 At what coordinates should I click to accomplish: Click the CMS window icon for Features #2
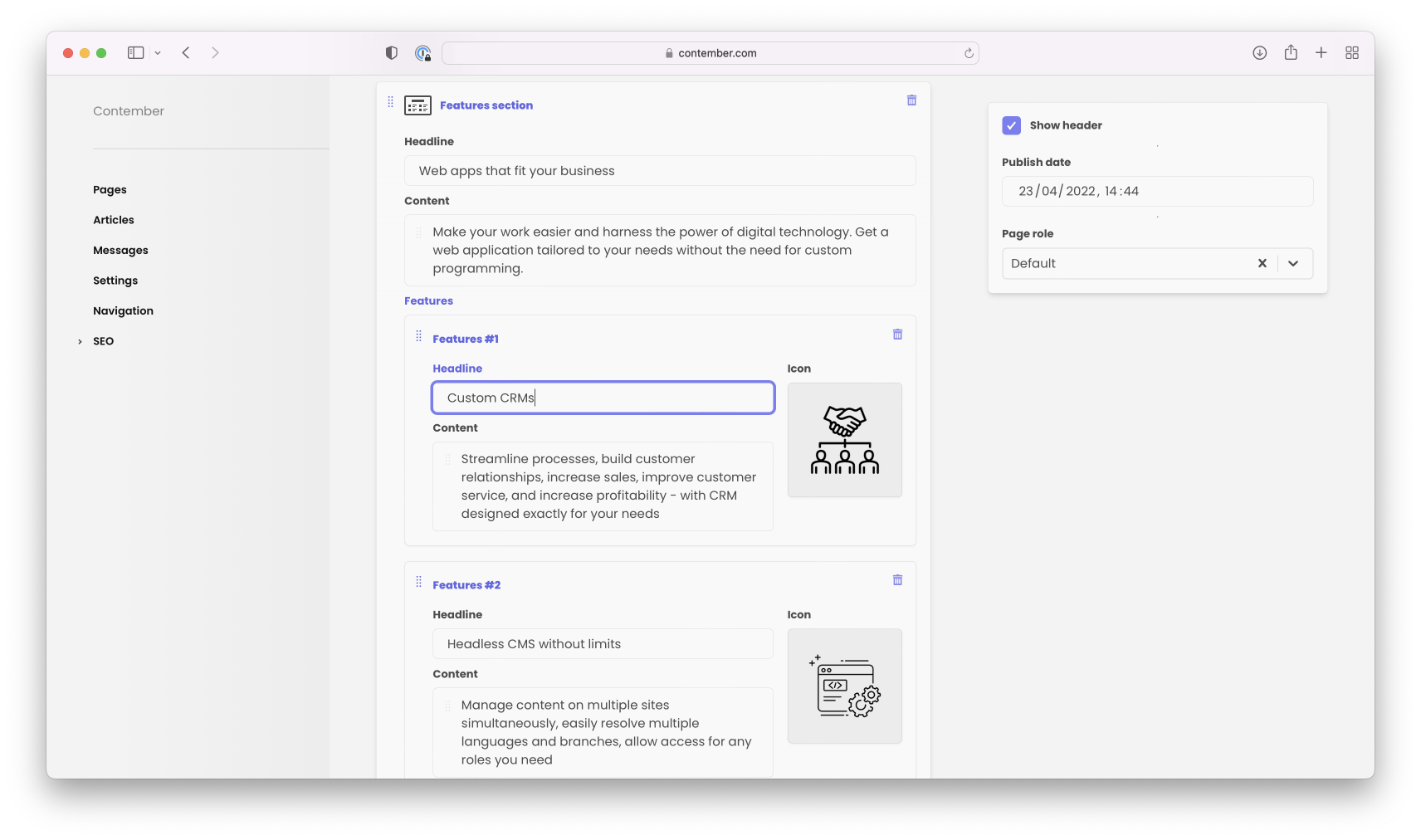[x=844, y=686]
